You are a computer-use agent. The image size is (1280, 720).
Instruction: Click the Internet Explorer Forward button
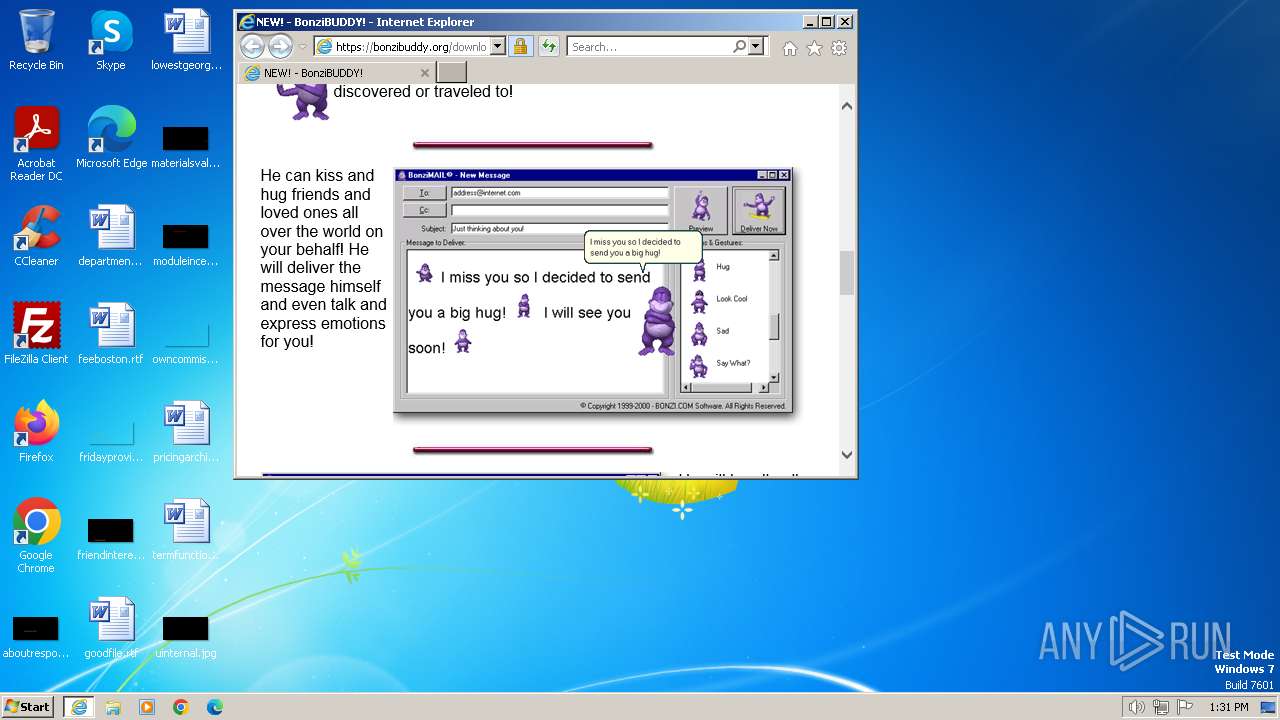point(280,46)
